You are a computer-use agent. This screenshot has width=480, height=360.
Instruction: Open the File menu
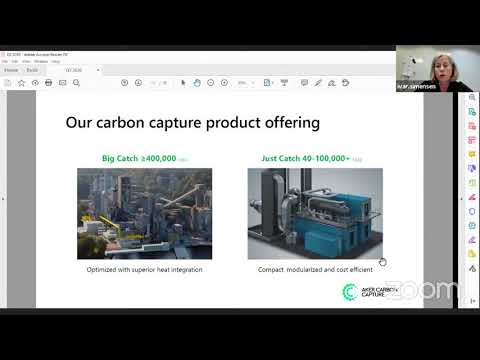tap(5, 62)
